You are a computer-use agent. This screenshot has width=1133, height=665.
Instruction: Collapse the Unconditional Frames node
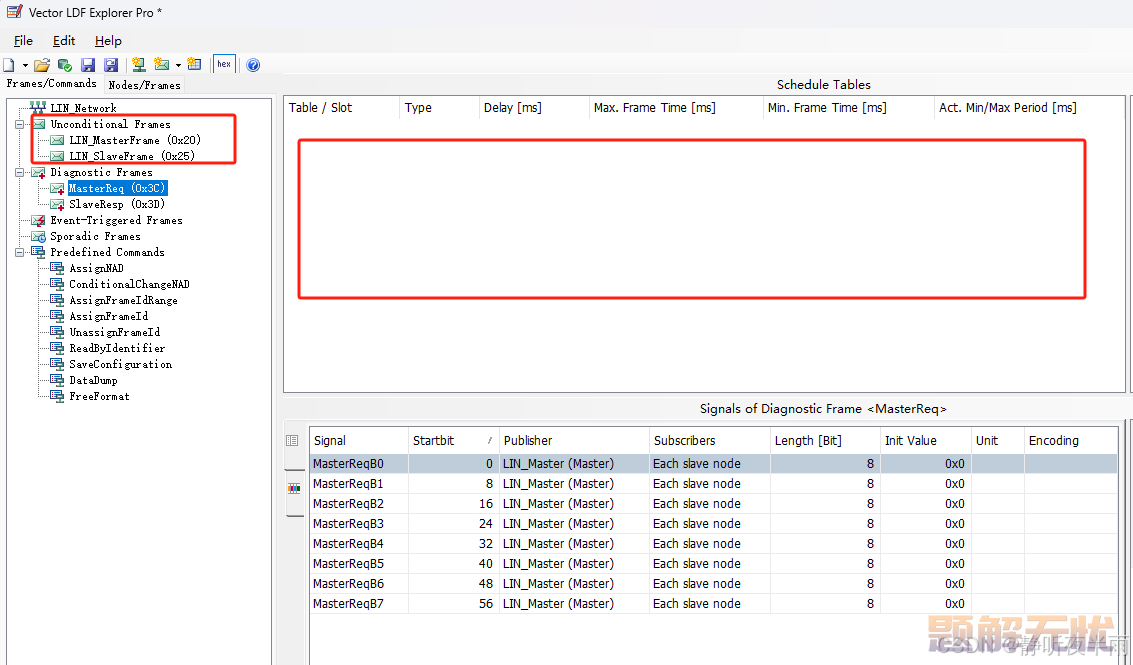tap(20, 124)
